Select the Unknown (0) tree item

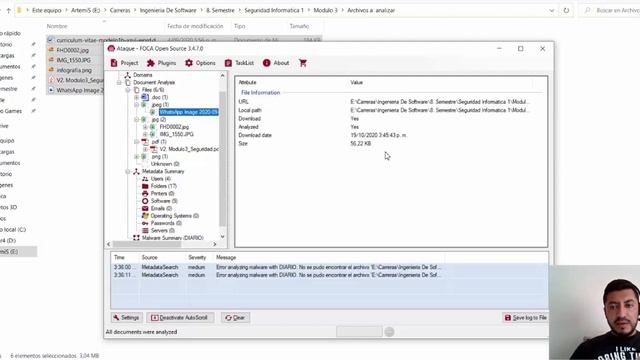(x=165, y=164)
